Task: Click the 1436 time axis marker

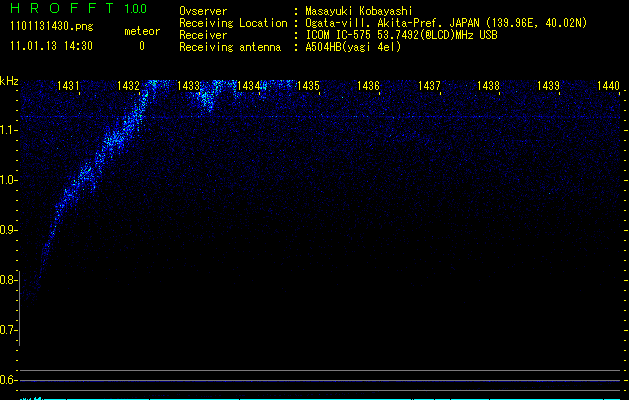Action: tap(368, 85)
